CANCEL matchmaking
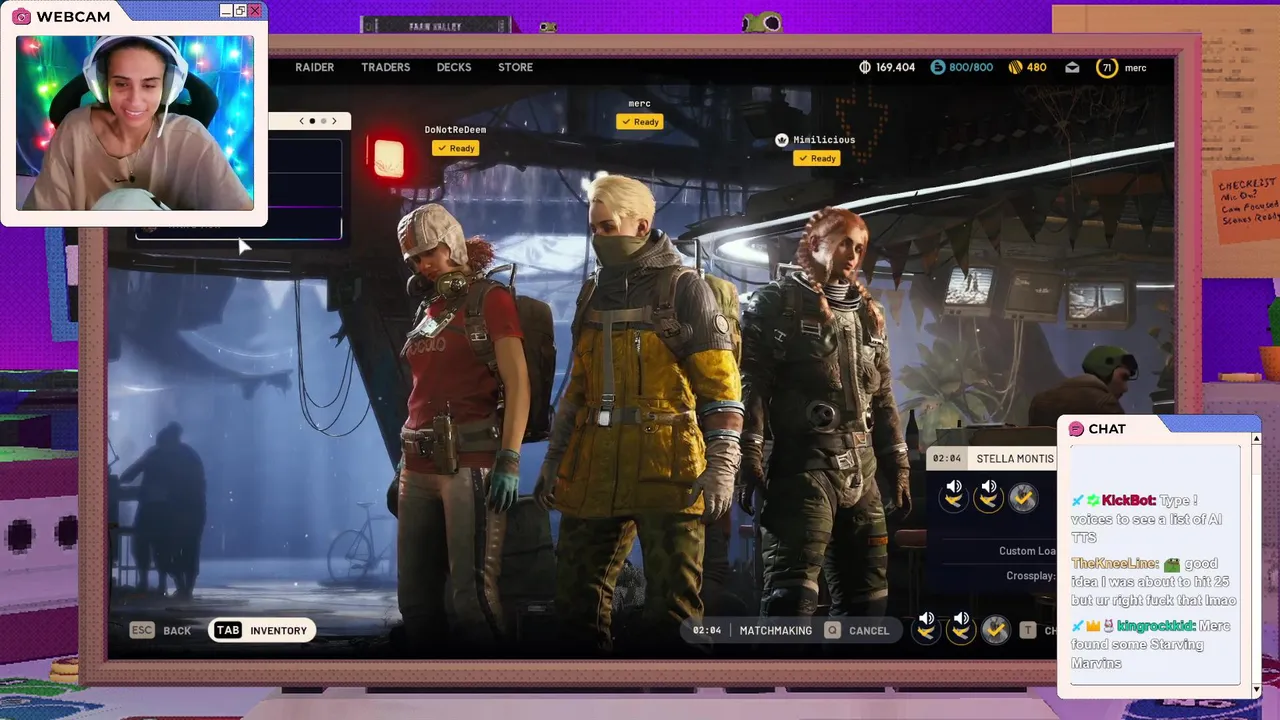 [869, 631]
